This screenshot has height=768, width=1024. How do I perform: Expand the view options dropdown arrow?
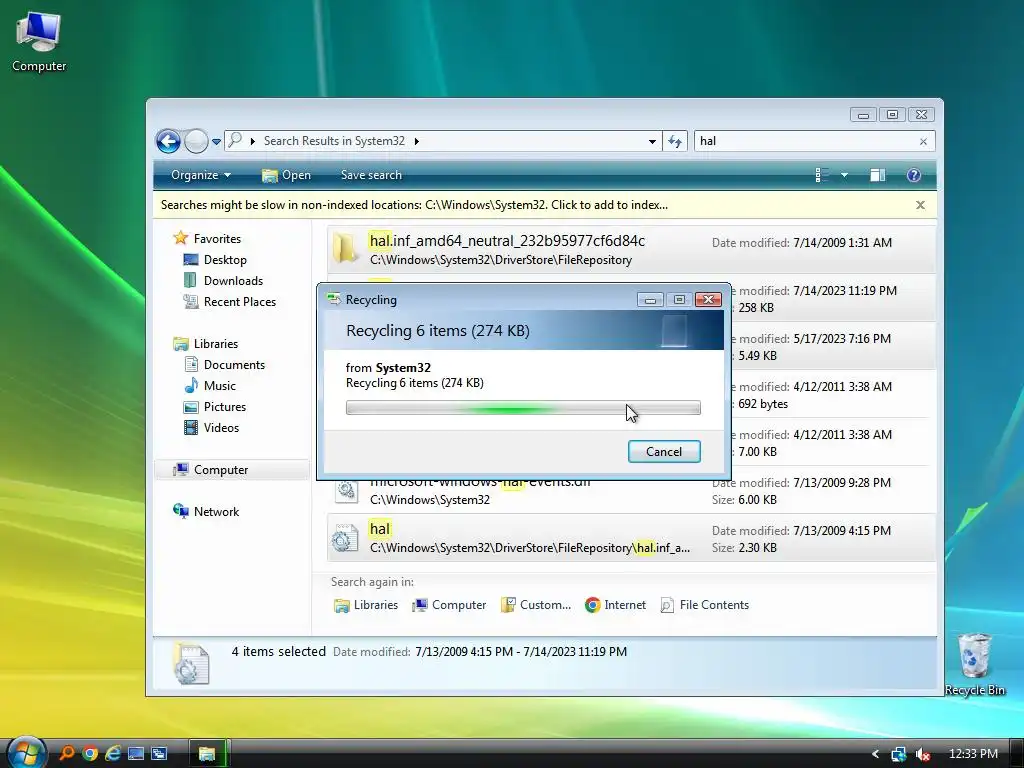pos(844,175)
